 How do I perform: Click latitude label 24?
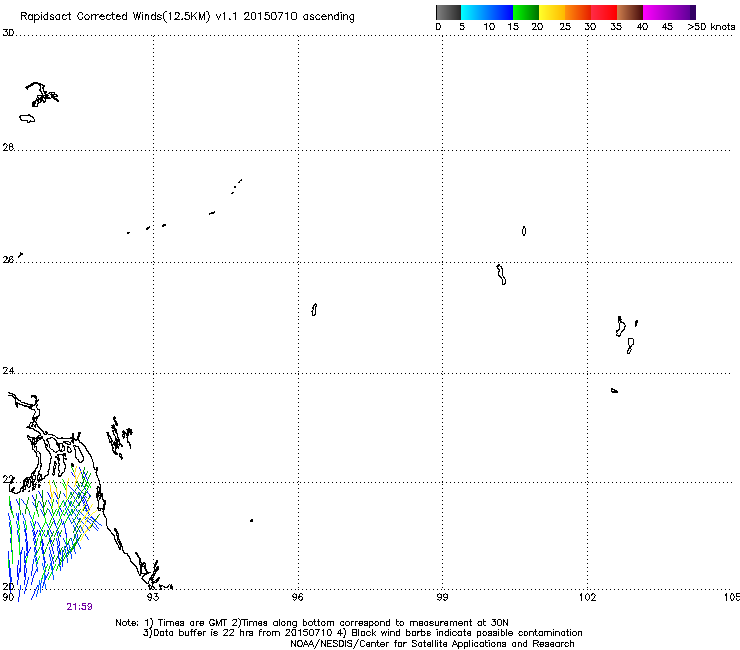point(8,371)
